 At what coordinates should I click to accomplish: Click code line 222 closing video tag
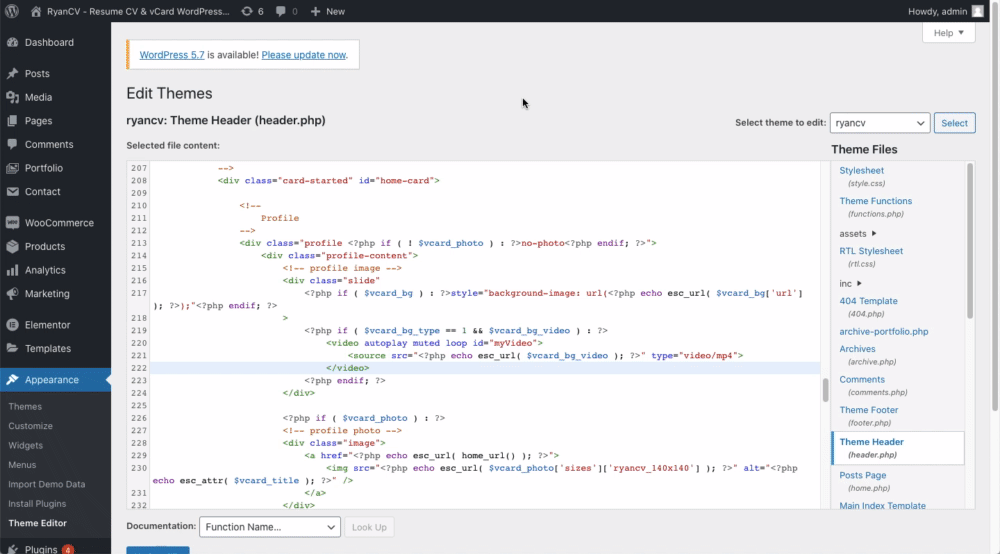[348, 368]
